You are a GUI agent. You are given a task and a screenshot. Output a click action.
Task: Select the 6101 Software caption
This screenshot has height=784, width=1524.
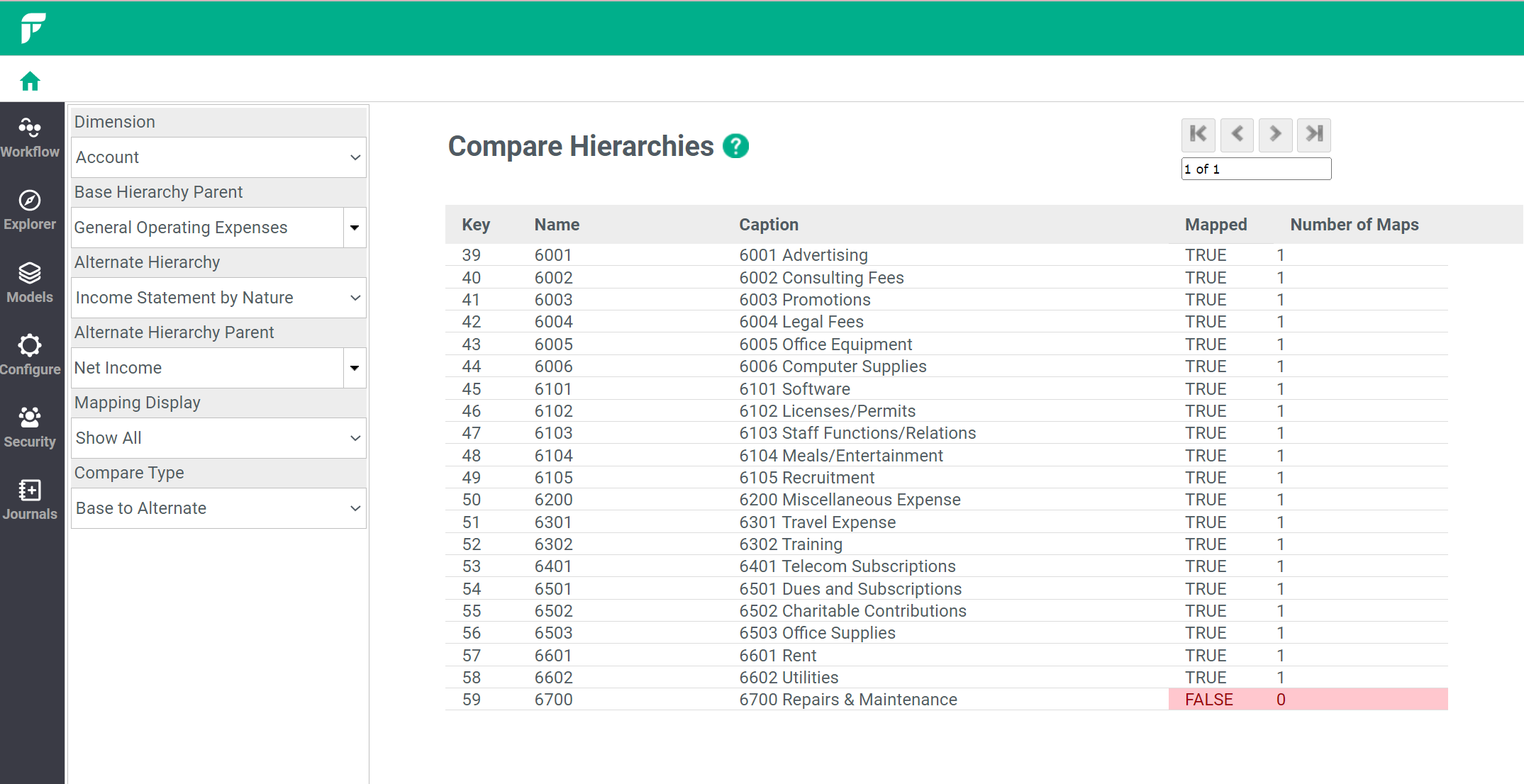point(794,389)
